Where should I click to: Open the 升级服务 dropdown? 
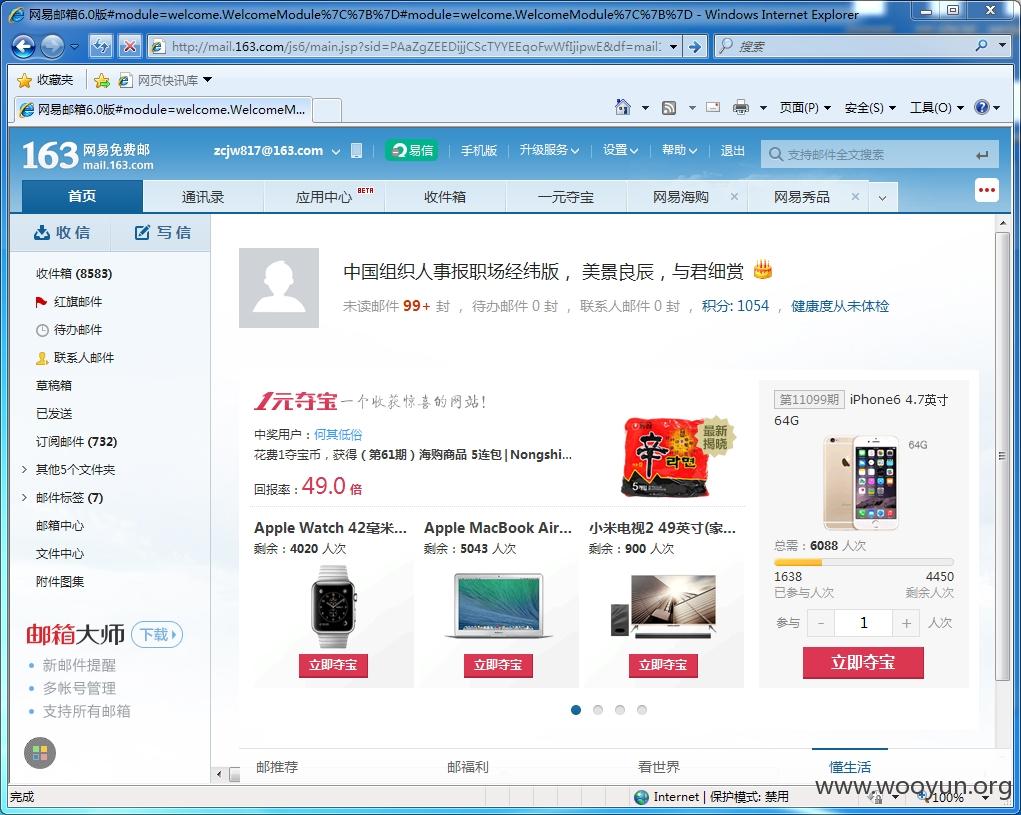pos(549,150)
